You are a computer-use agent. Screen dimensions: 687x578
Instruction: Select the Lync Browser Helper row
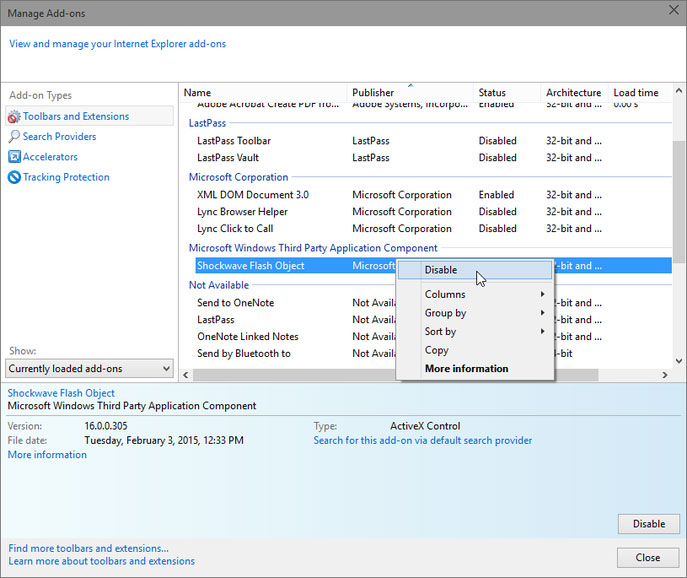tap(434, 212)
